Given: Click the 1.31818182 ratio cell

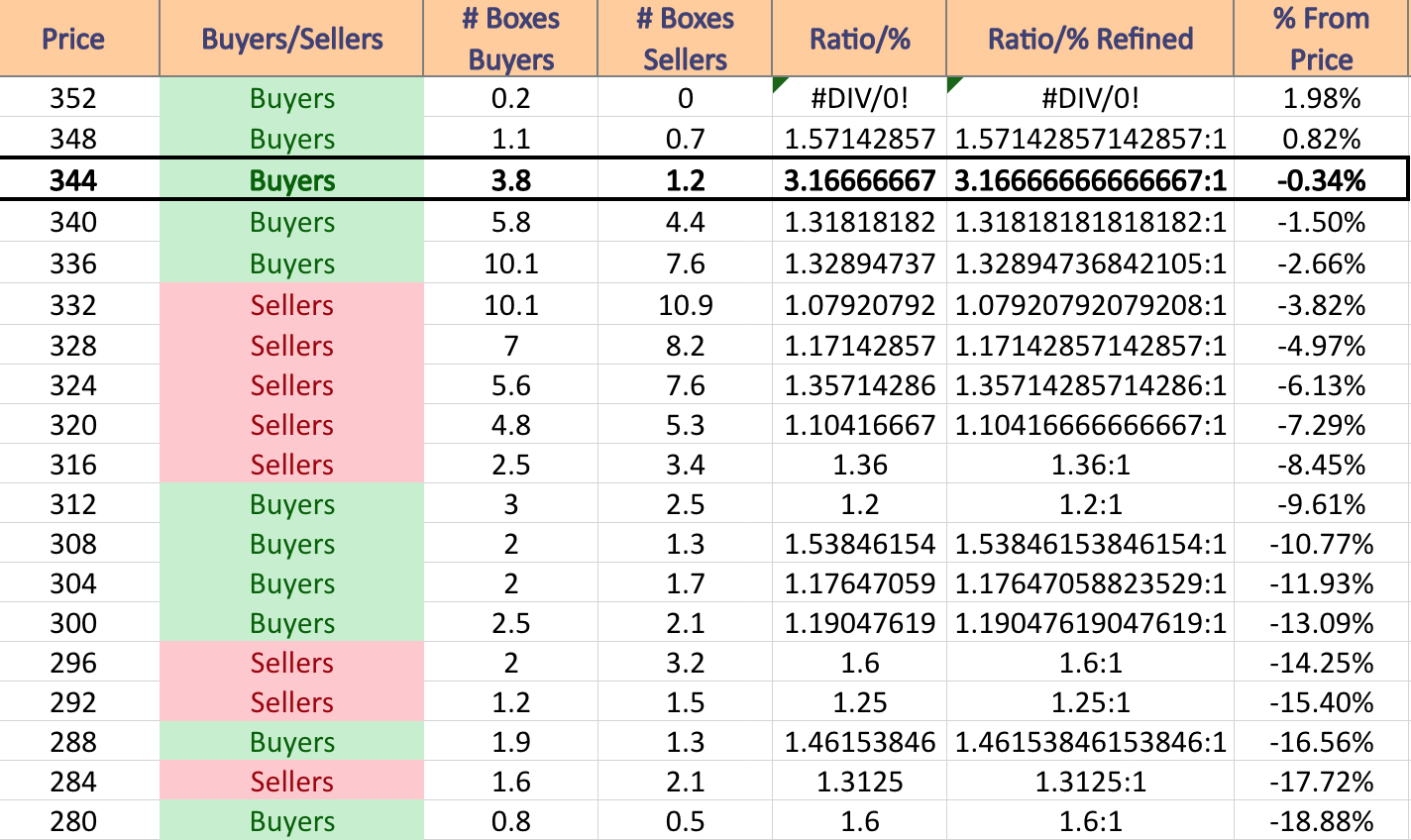Looking at the screenshot, I should coord(859,222).
